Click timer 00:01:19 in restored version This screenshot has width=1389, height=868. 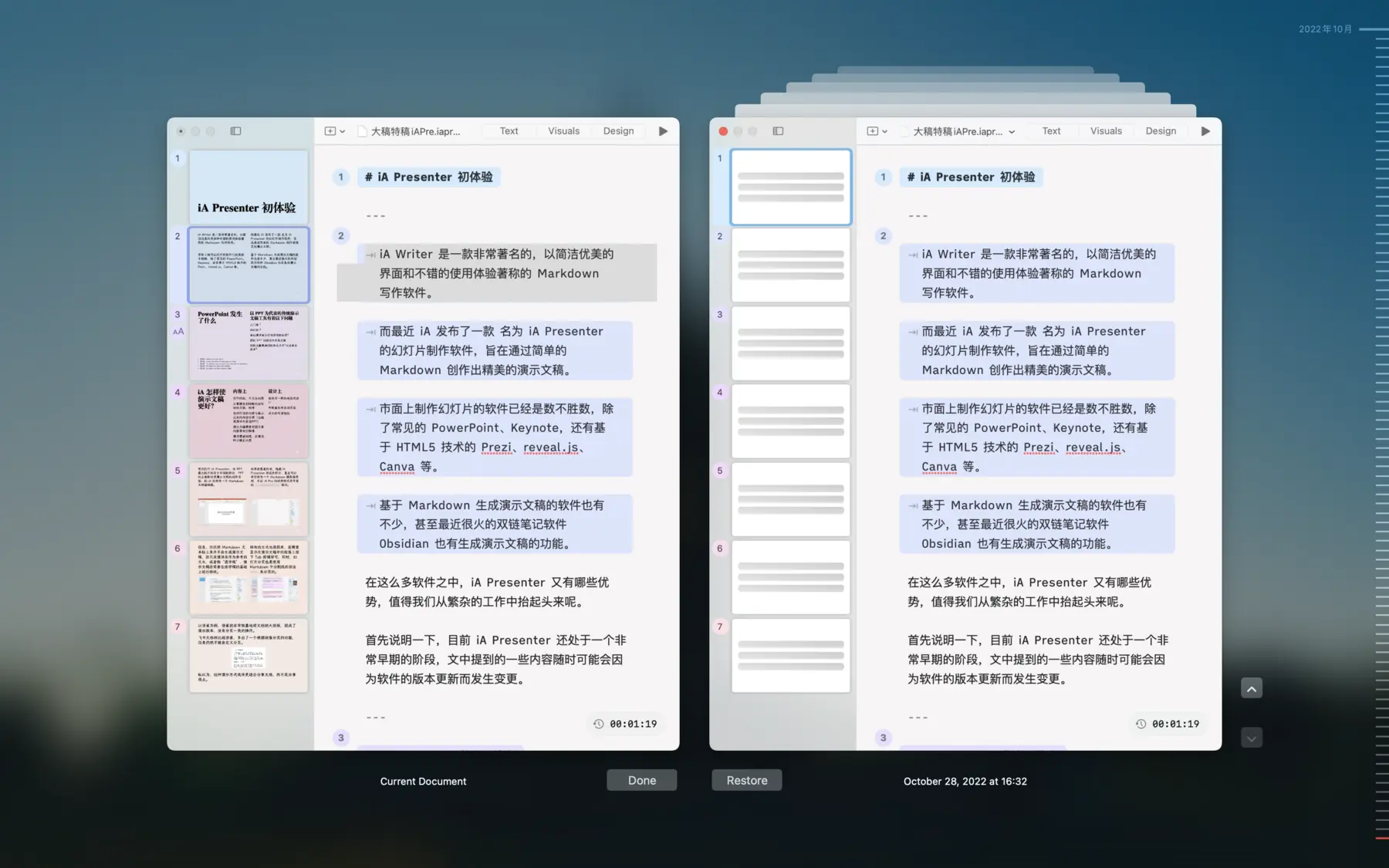[1168, 724]
